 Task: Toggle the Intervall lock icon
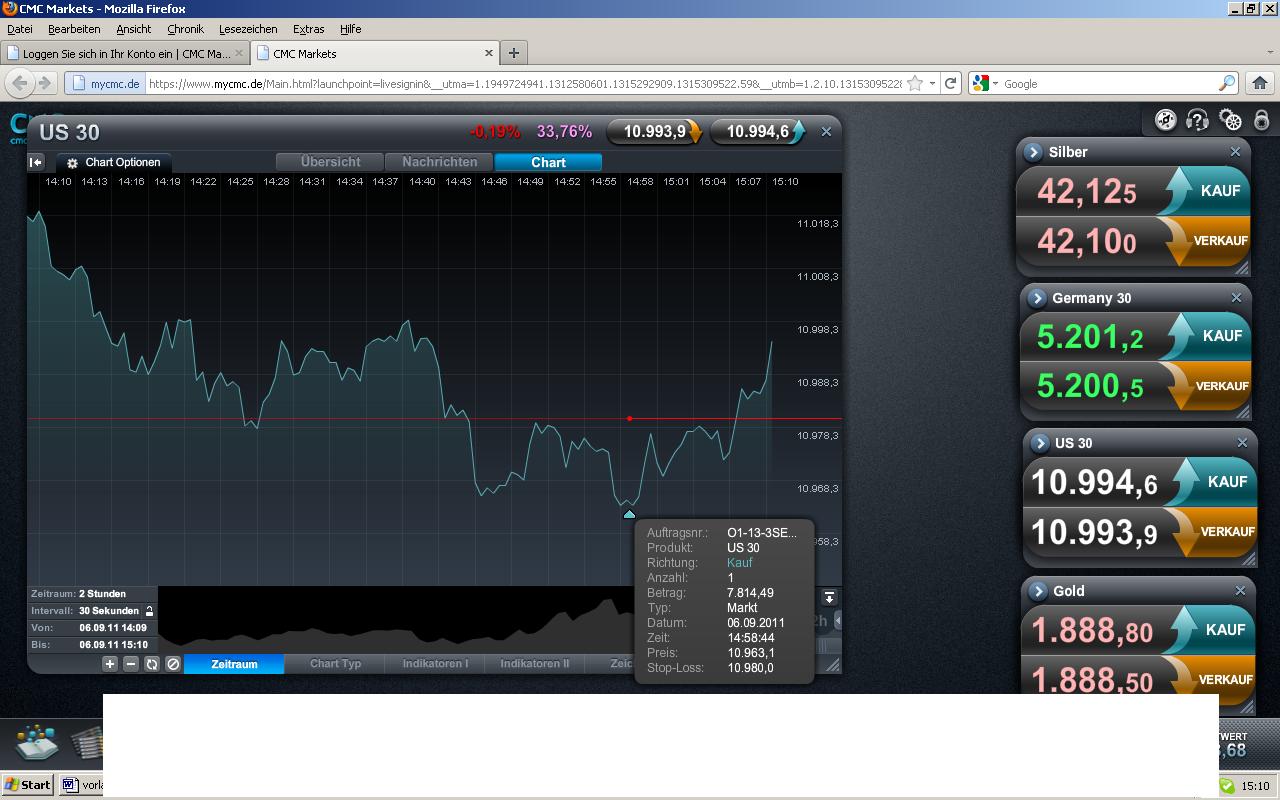150,611
